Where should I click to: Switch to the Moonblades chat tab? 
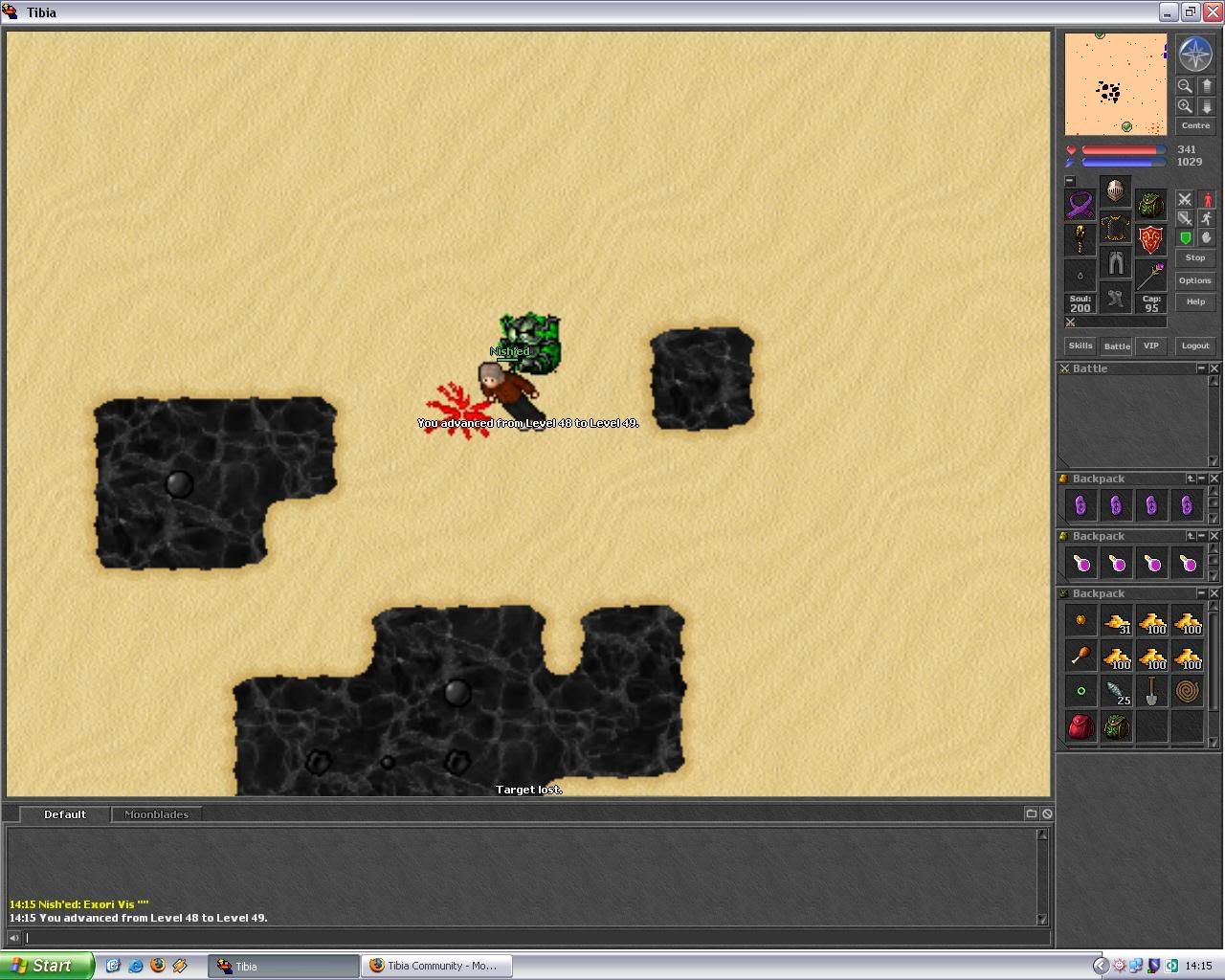pyautogui.click(x=156, y=814)
